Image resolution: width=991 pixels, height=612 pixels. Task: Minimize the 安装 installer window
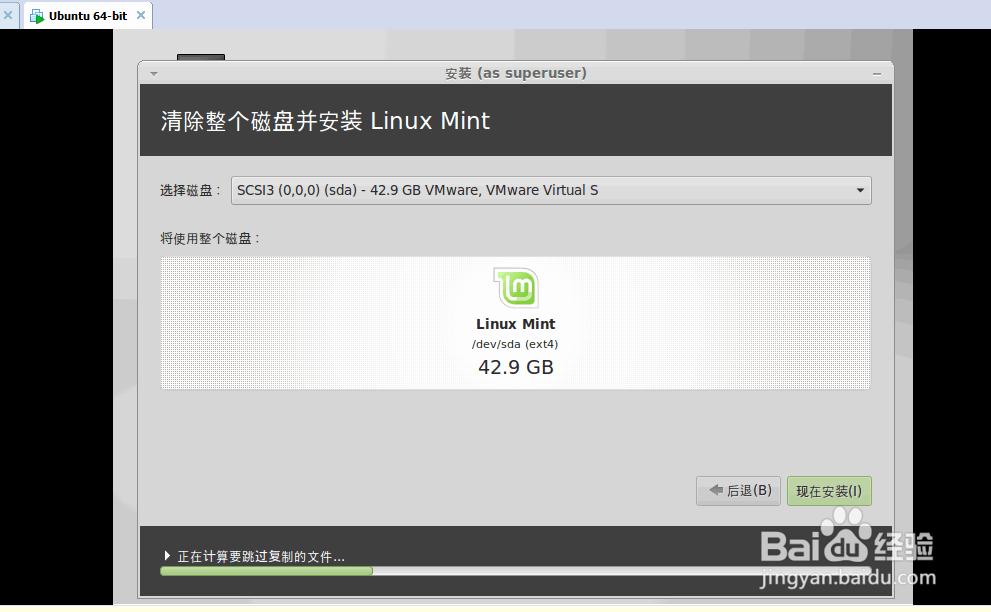(877, 74)
